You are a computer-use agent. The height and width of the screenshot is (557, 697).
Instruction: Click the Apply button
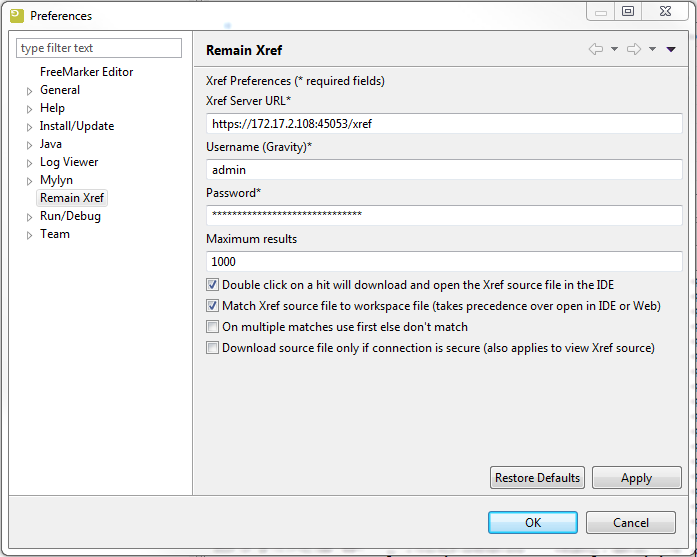click(636, 478)
